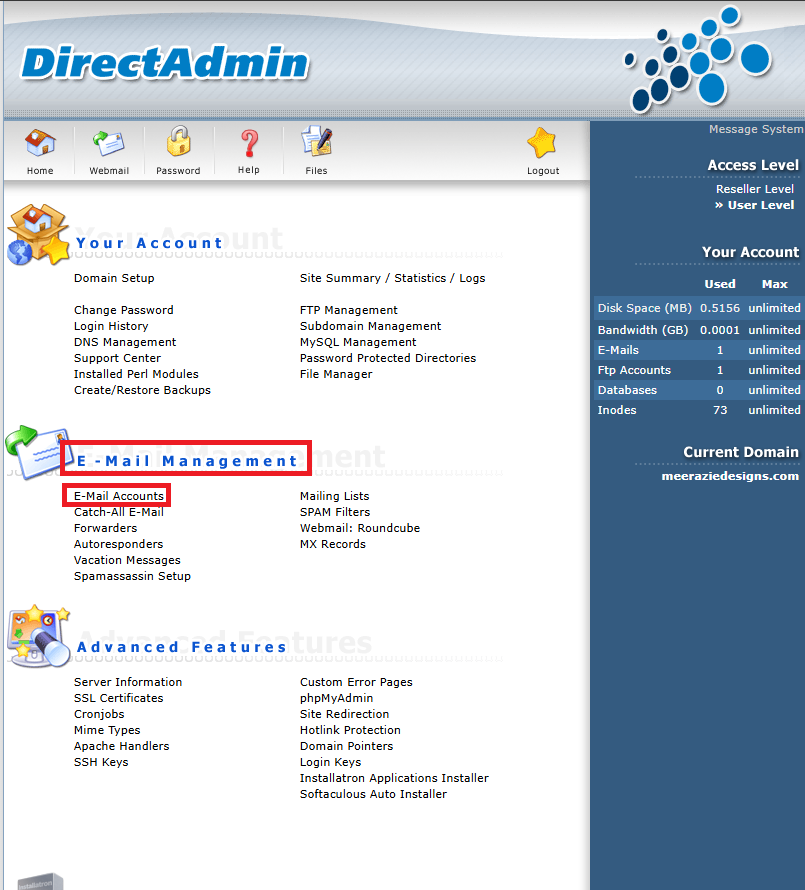Visit the Support Center
Screen dimensions: 805x890
[118, 358]
